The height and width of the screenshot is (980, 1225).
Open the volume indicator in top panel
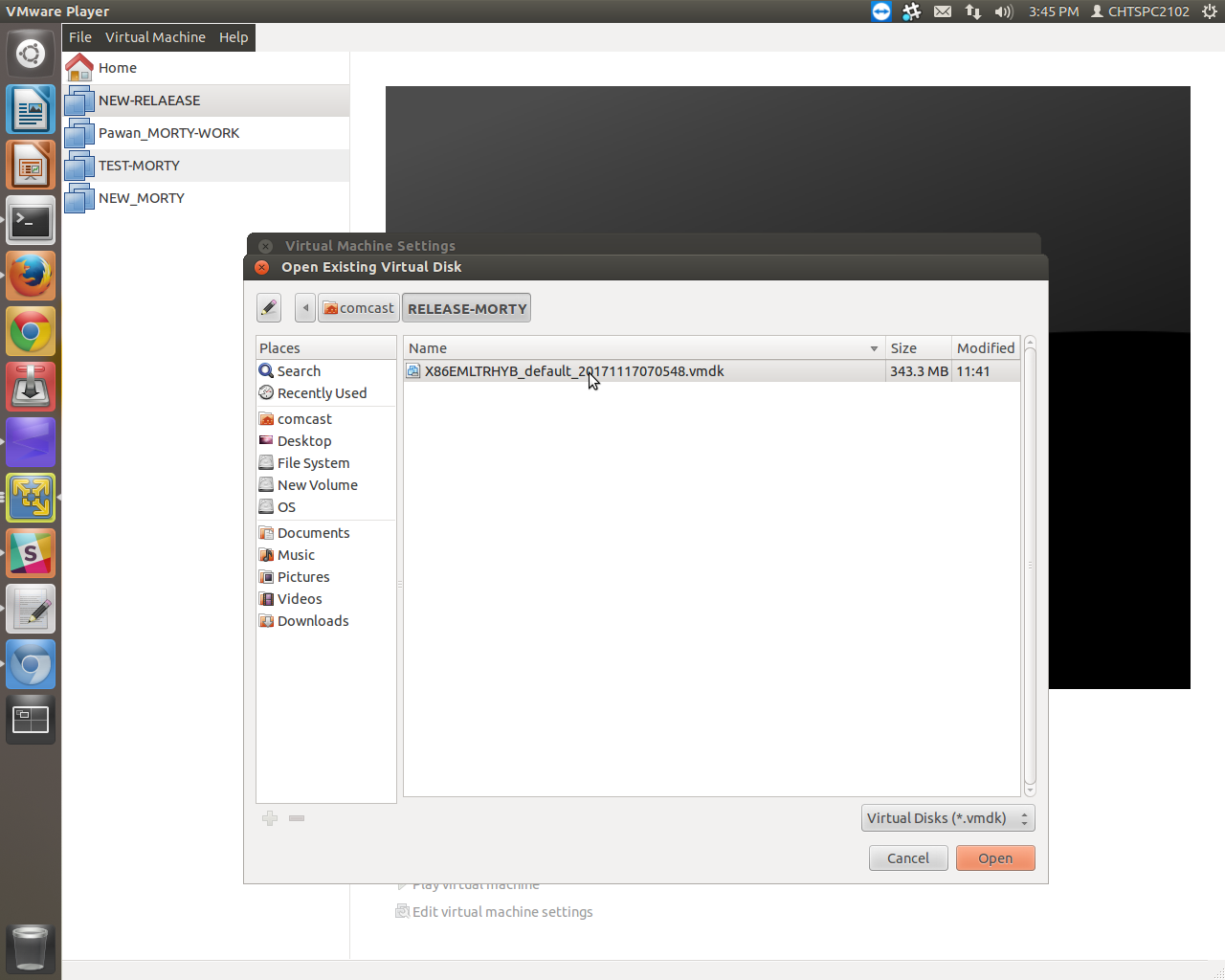[x=1003, y=11]
